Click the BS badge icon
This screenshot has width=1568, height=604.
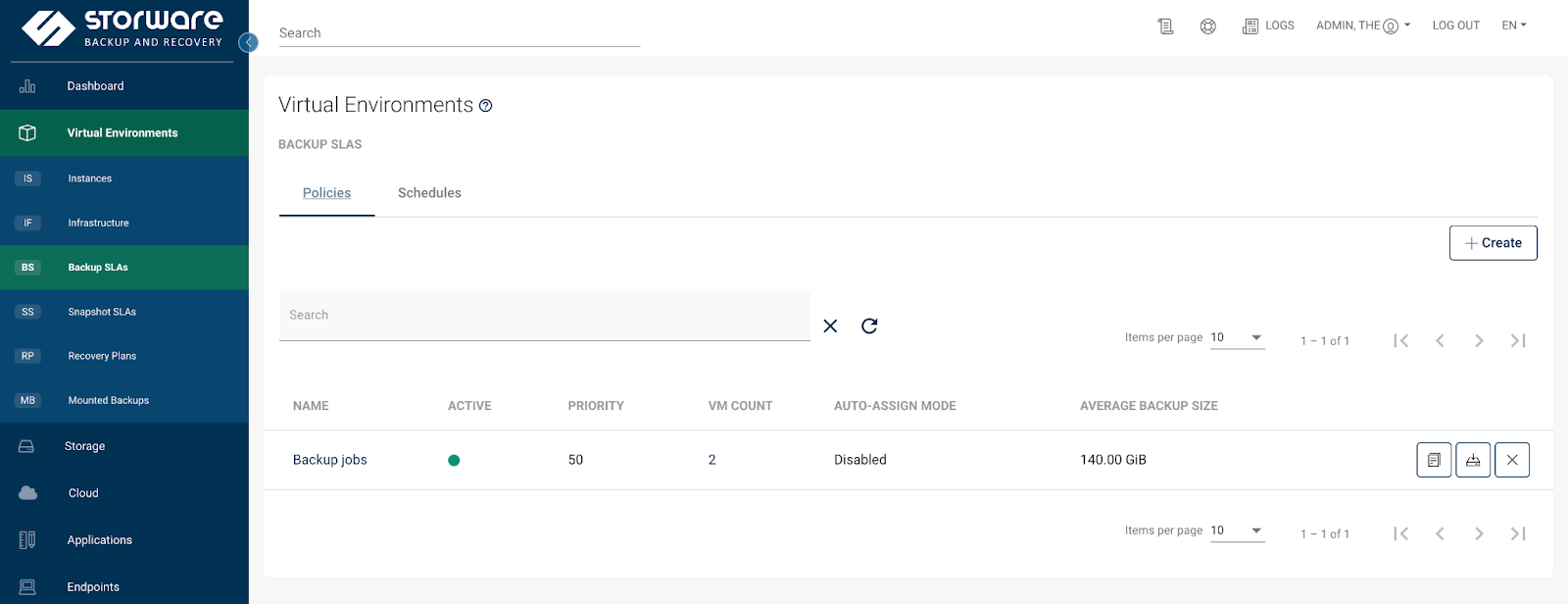27,268
